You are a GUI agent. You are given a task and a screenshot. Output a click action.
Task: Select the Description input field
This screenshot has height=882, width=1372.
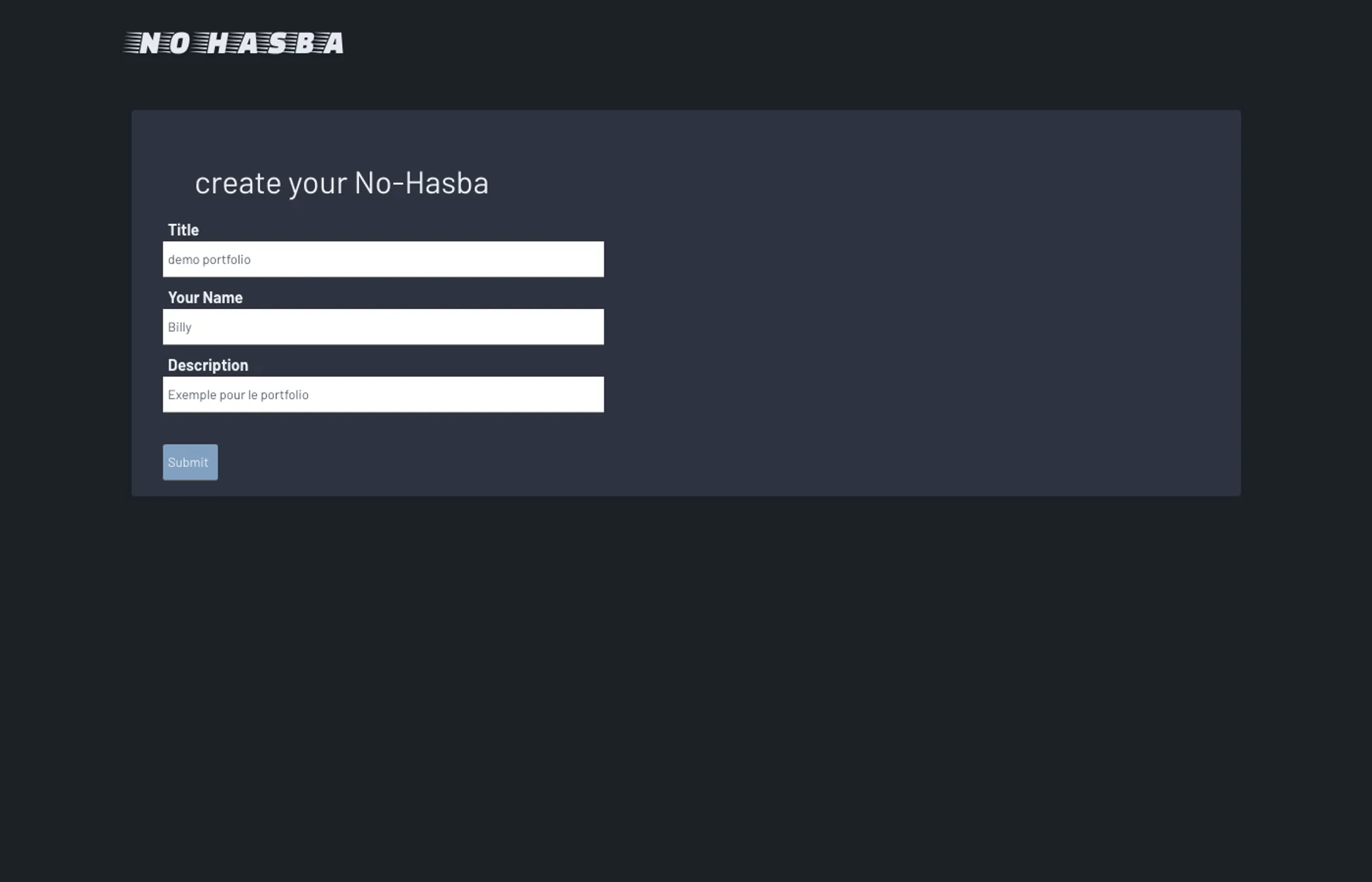(x=383, y=395)
